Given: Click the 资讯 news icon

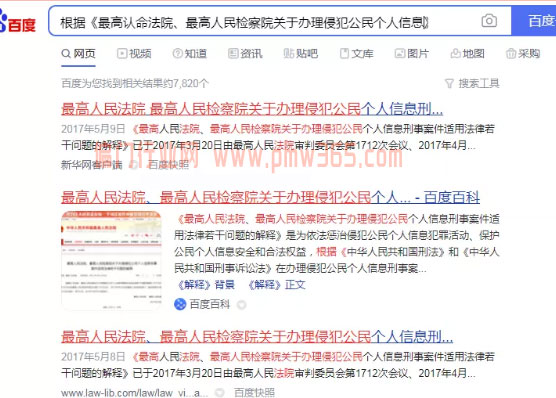Looking at the screenshot, I should point(233,54).
